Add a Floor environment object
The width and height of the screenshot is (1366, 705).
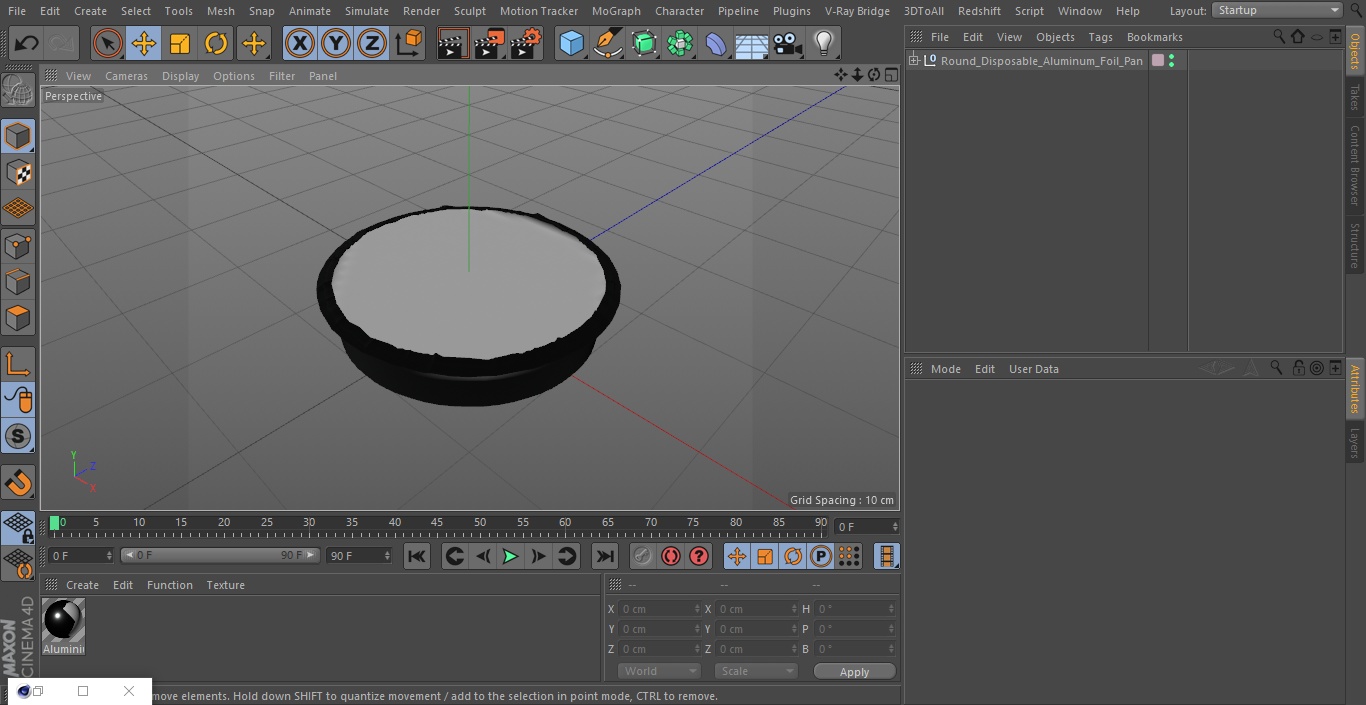(752, 43)
